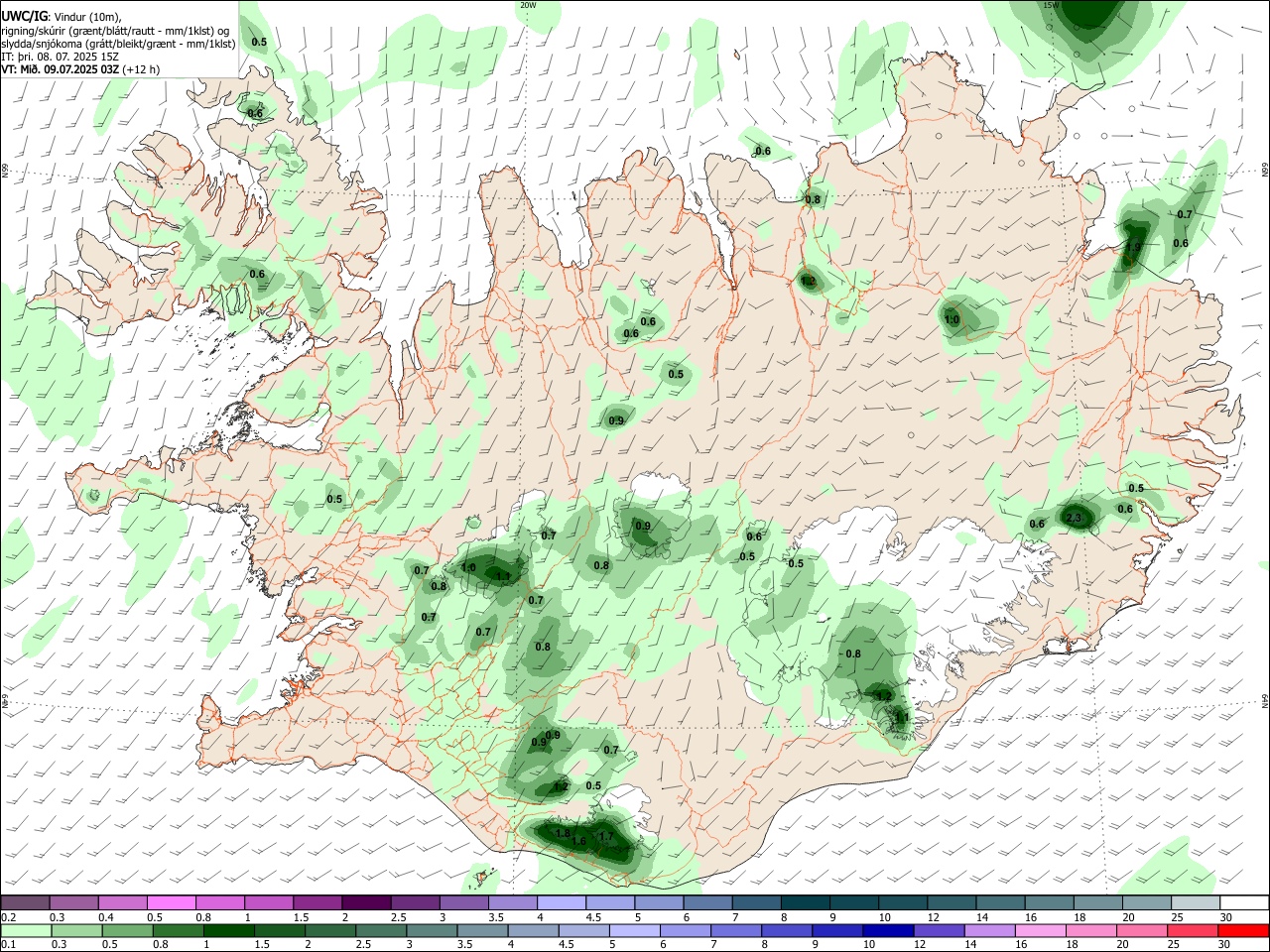Click the "1.8" precipitation value on the south coast

pos(563,834)
